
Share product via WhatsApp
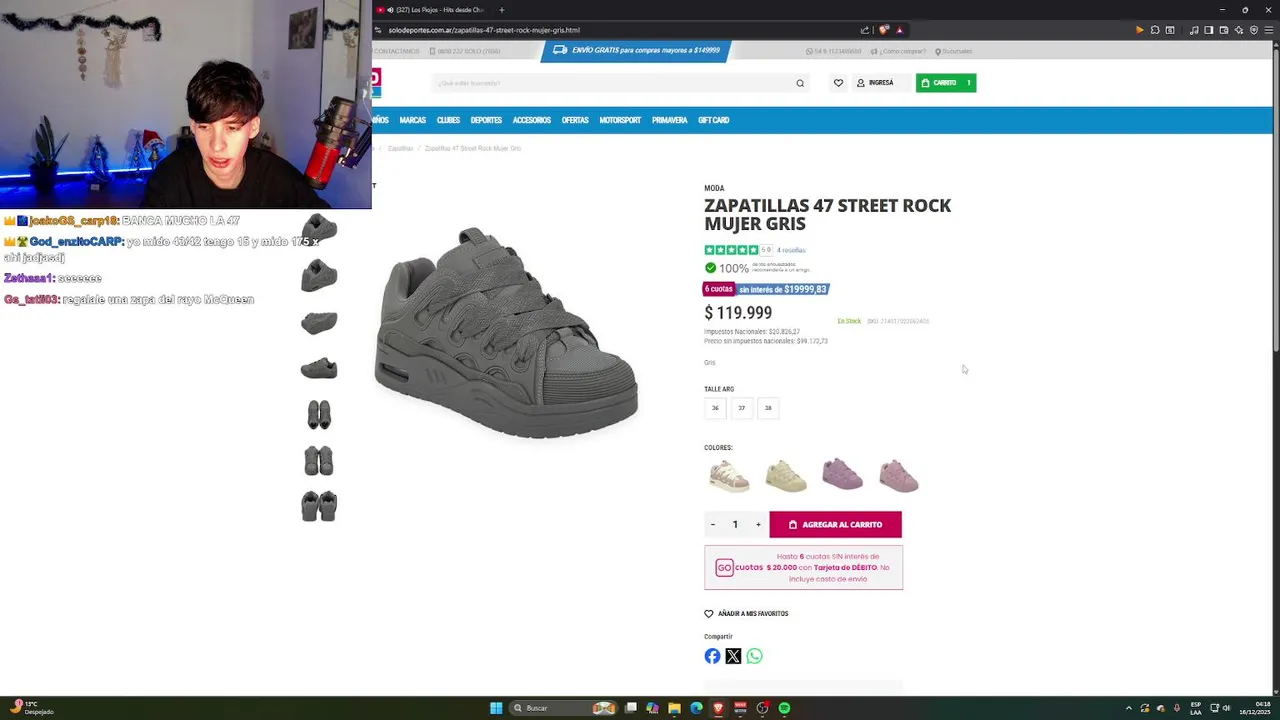coord(754,656)
